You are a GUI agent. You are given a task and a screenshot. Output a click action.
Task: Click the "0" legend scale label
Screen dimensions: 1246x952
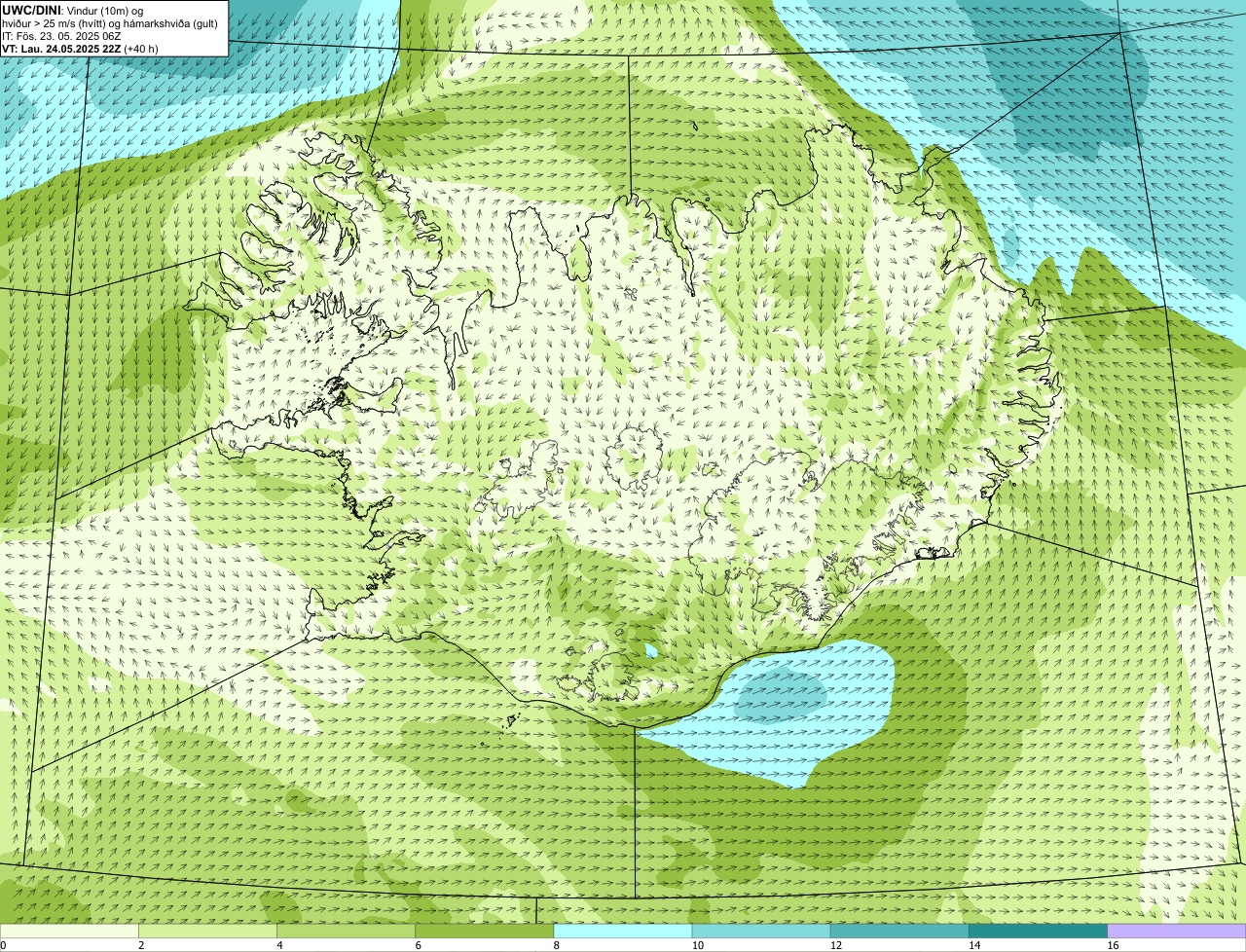[3, 945]
